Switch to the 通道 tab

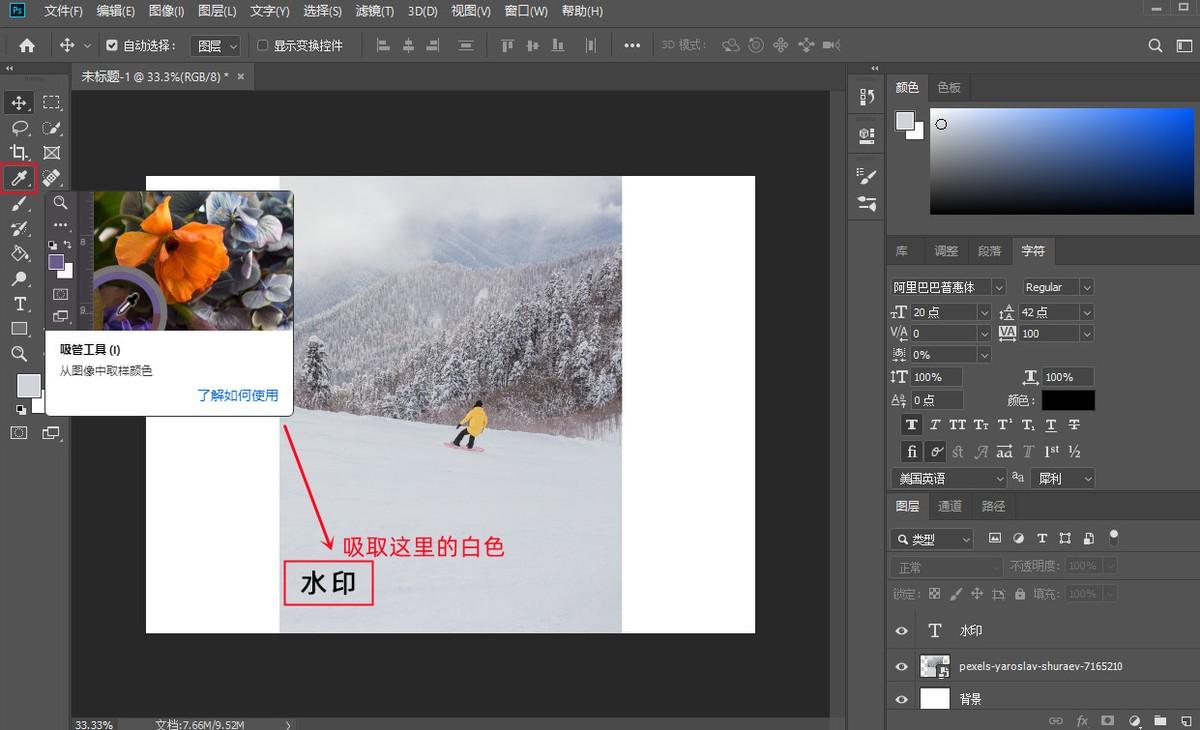950,506
